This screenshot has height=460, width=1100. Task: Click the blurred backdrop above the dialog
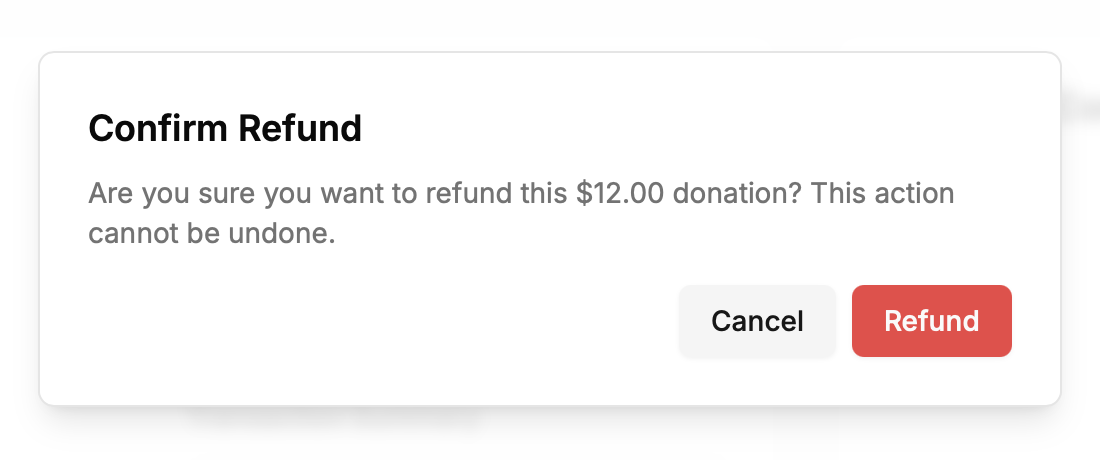[x=550, y=22]
